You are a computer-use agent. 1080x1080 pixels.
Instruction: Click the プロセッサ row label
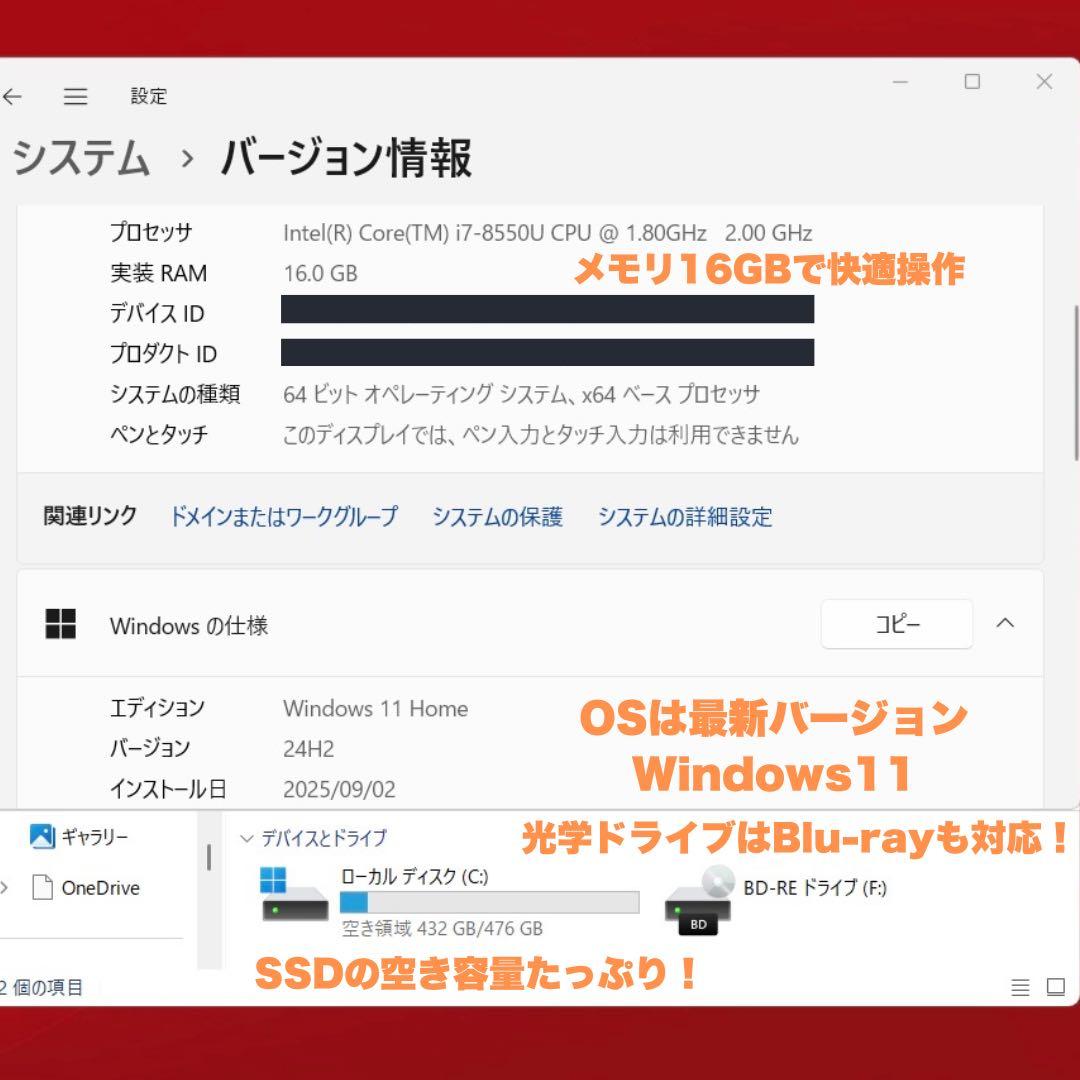[x=151, y=233]
